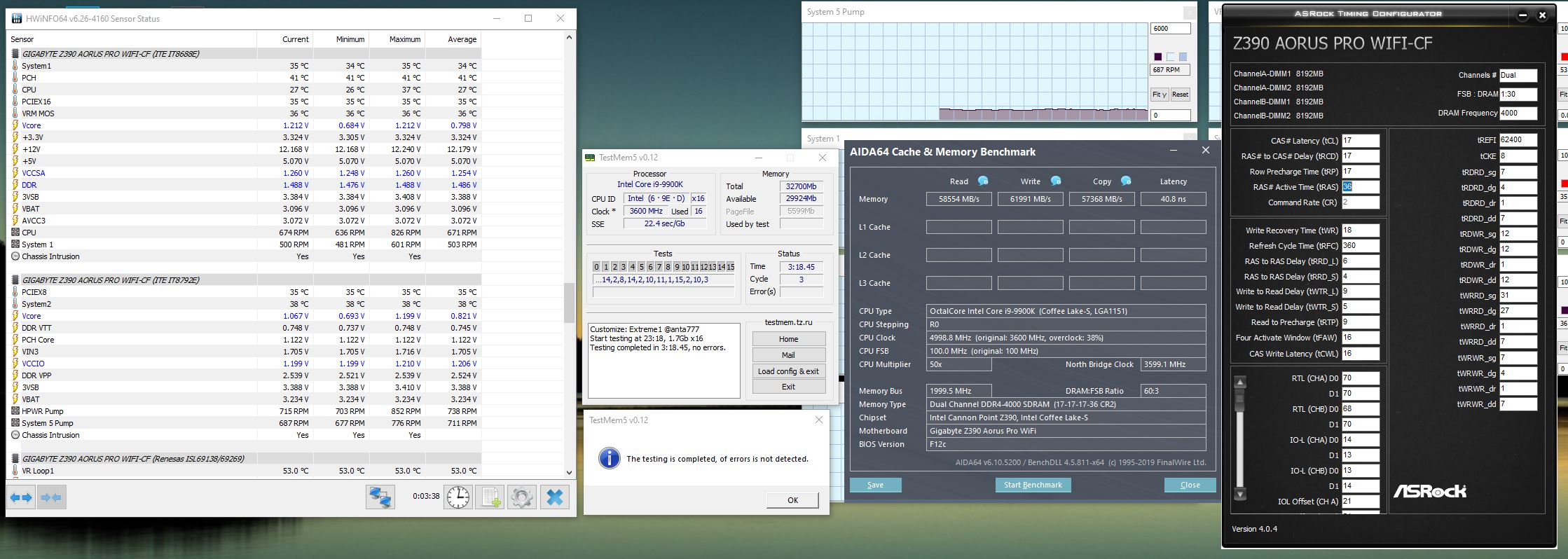Click the ASRock scroll-up arrow beside RTL values
The width and height of the screenshot is (1568, 559).
pos(1240,382)
